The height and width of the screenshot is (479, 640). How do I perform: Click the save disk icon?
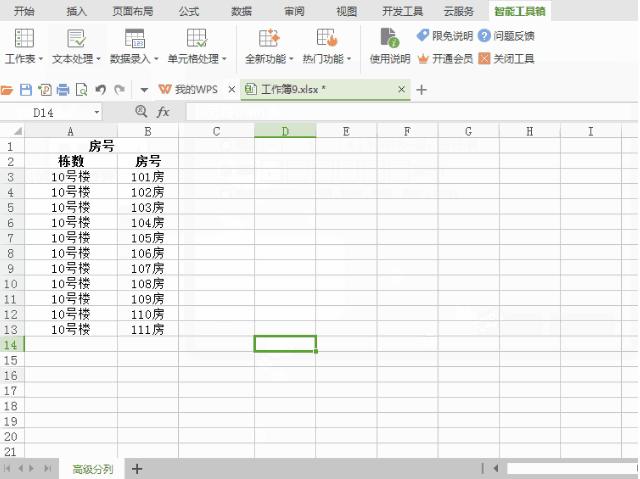[26, 89]
